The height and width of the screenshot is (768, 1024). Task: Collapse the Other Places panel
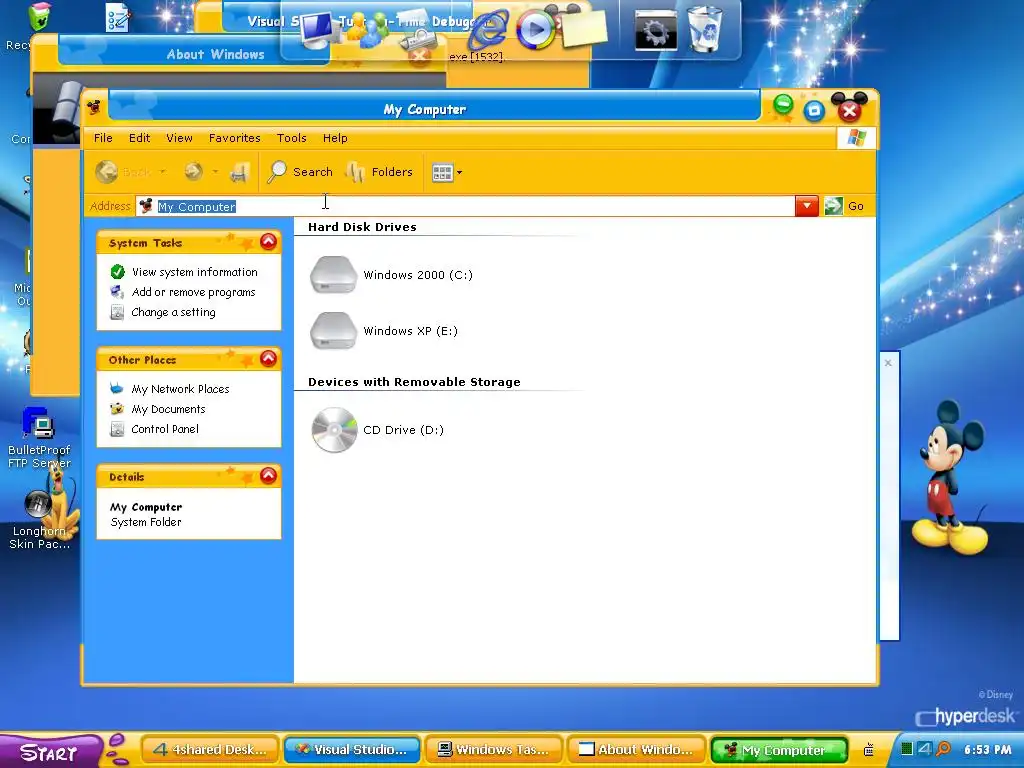click(268, 359)
